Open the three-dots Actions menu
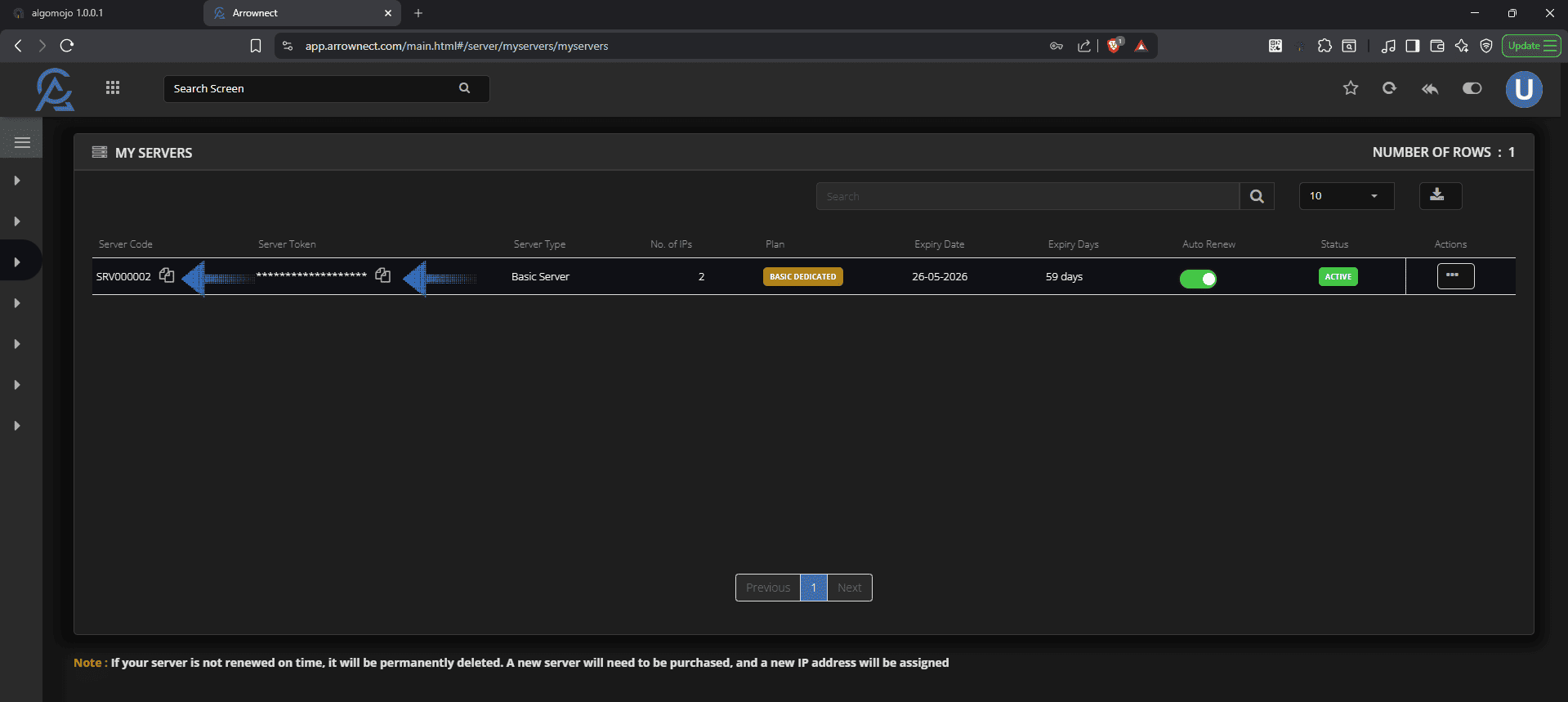This screenshot has width=1568, height=702. pos(1455,276)
